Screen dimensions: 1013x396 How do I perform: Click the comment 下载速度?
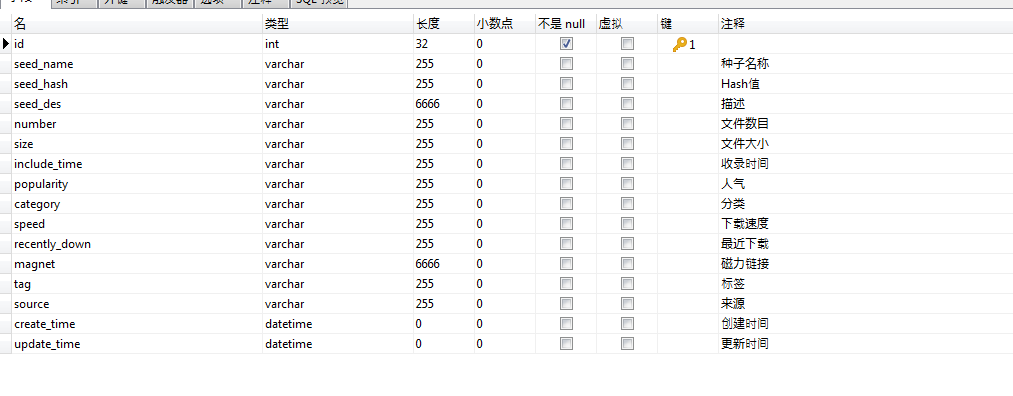coord(744,224)
